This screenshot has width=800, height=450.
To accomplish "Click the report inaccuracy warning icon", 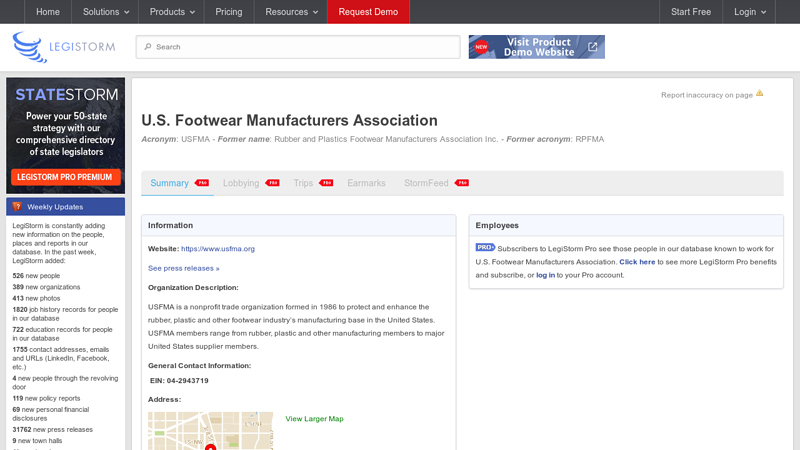I will (760, 93).
